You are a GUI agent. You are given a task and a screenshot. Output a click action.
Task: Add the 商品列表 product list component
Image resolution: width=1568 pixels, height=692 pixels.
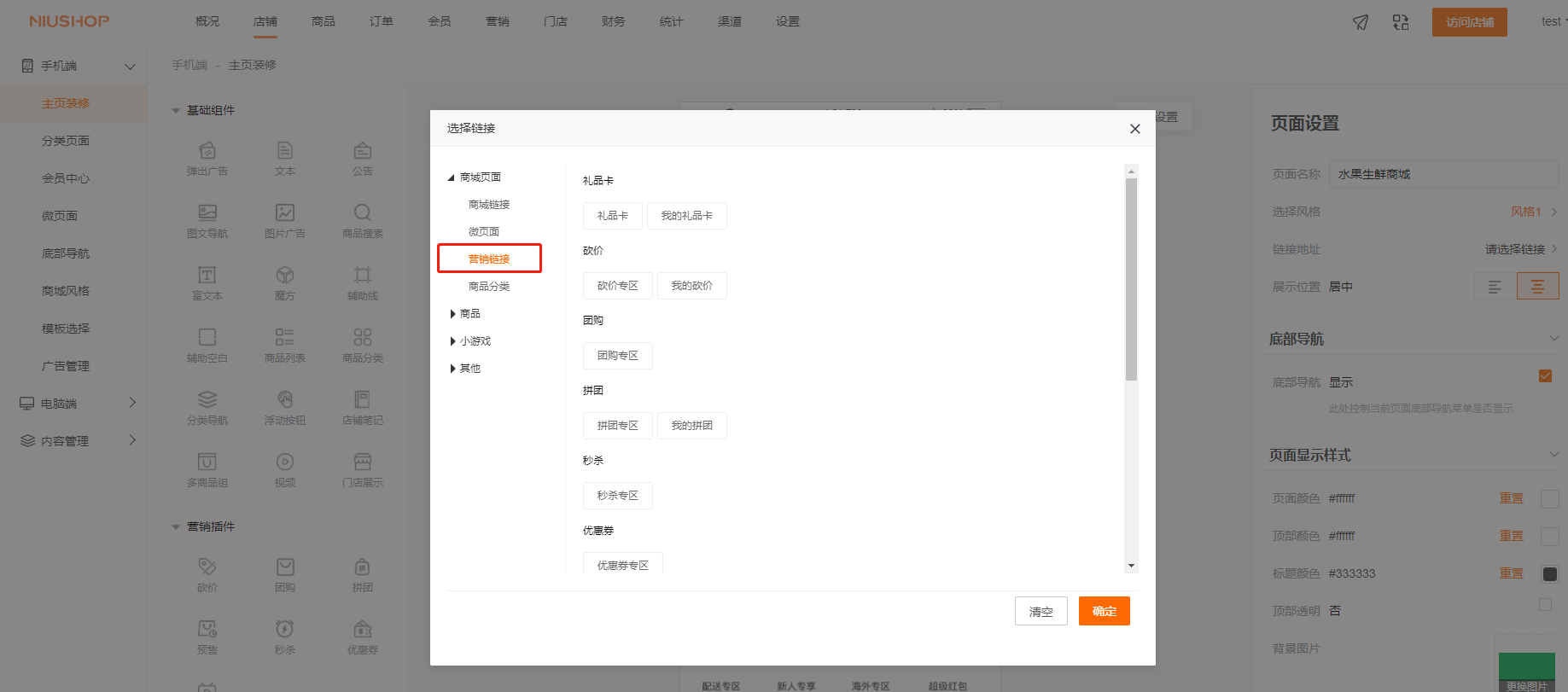point(285,346)
